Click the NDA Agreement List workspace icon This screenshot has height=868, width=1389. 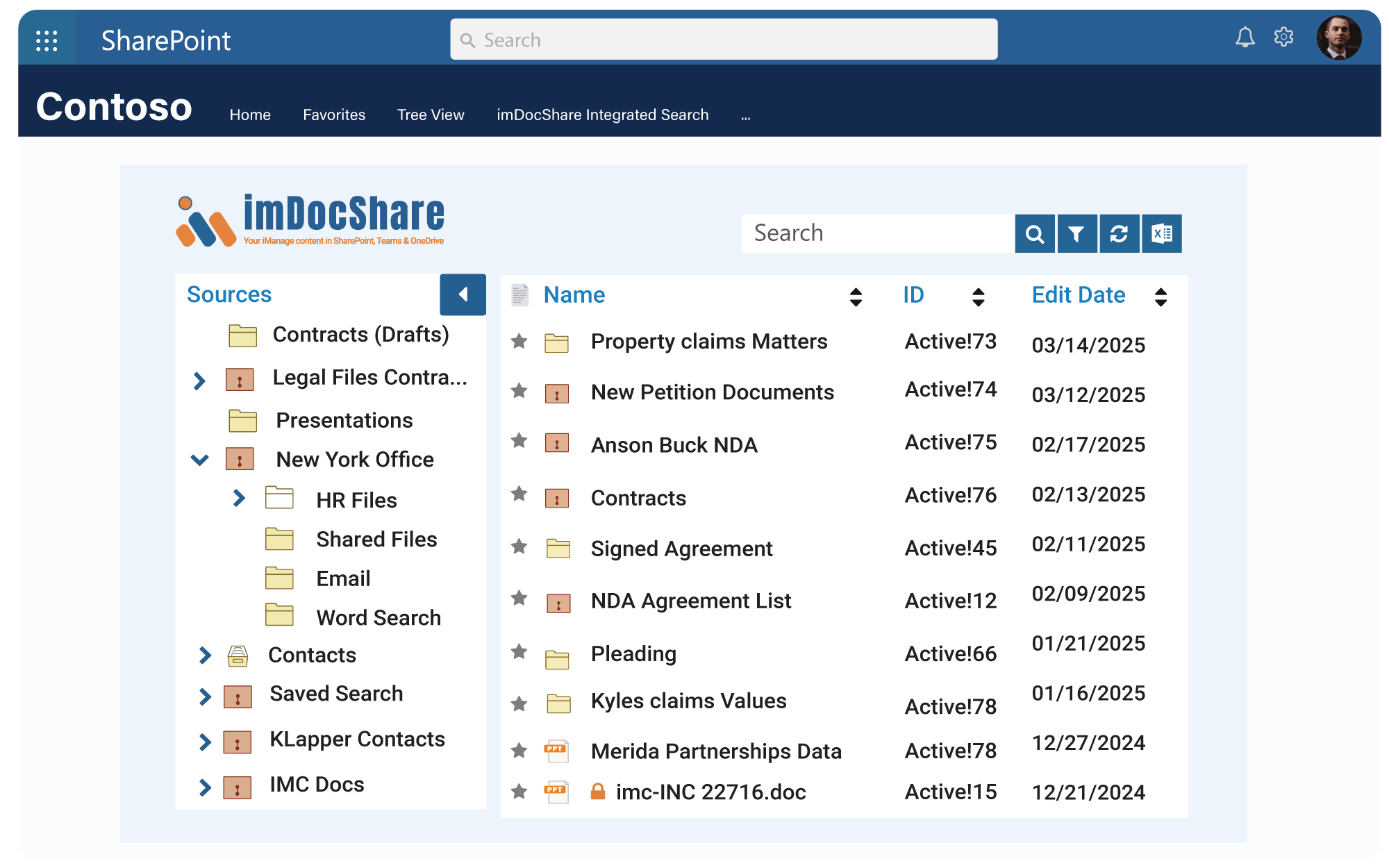tap(558, 603)
